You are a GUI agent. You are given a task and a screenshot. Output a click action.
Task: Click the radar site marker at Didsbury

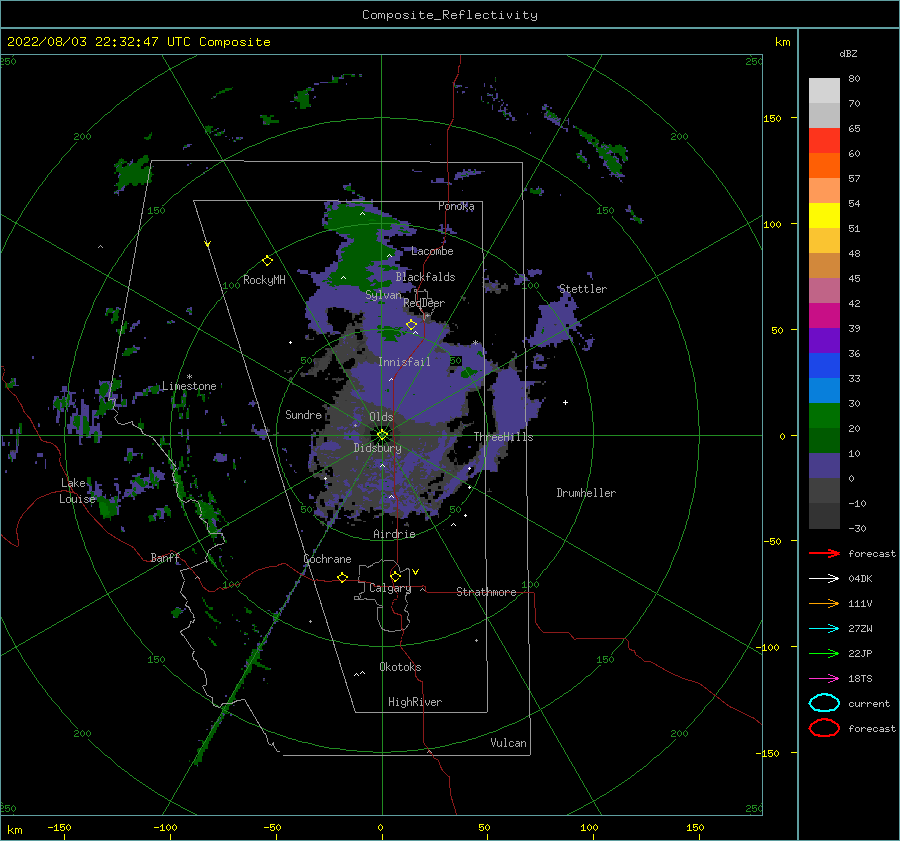click(382, 435)
